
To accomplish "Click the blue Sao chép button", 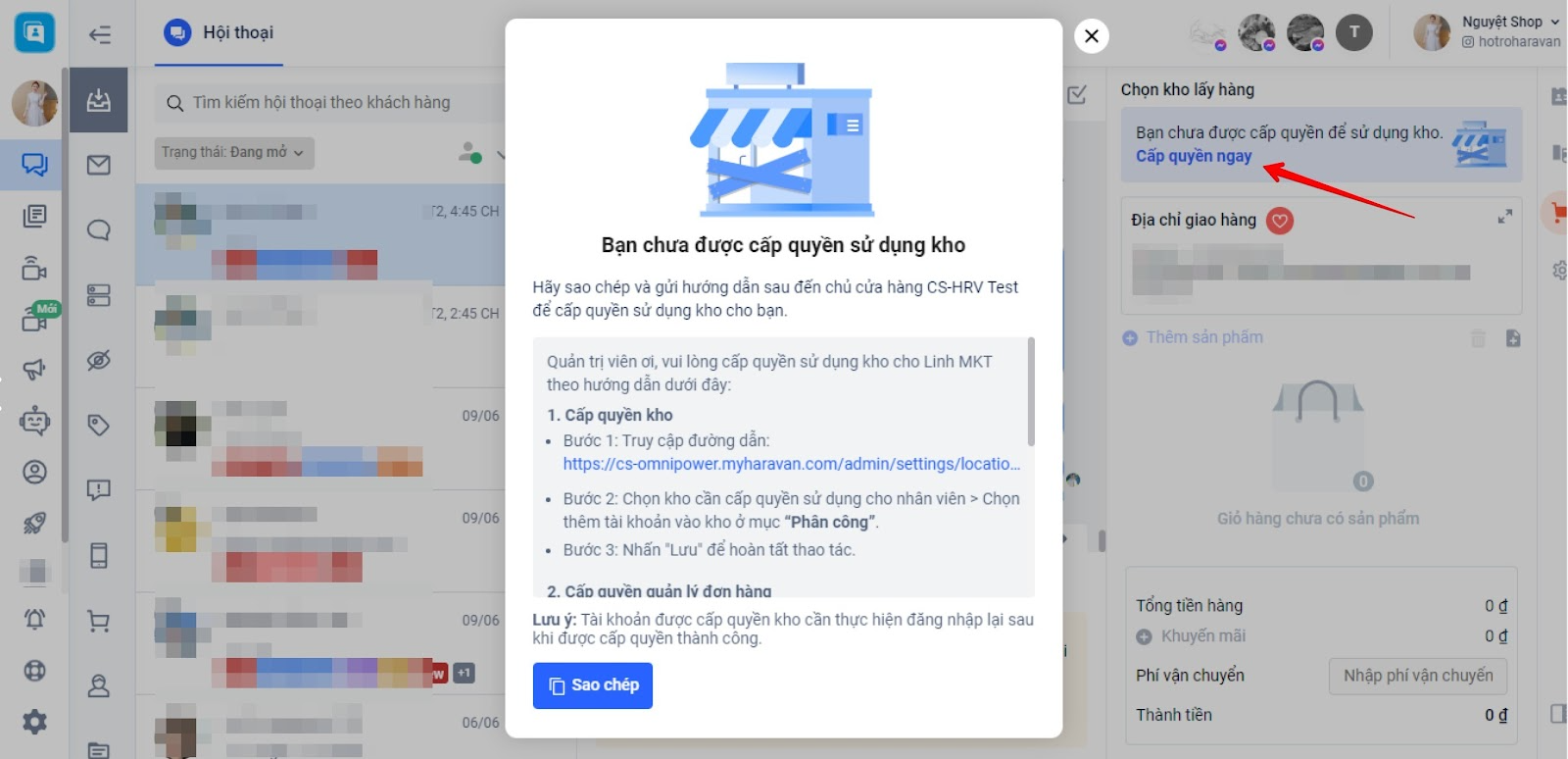I will (x=593, y=685).
